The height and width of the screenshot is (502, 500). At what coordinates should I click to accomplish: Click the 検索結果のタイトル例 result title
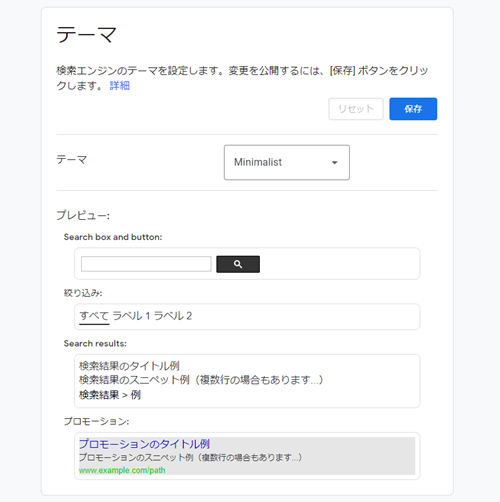pos(129,366)
